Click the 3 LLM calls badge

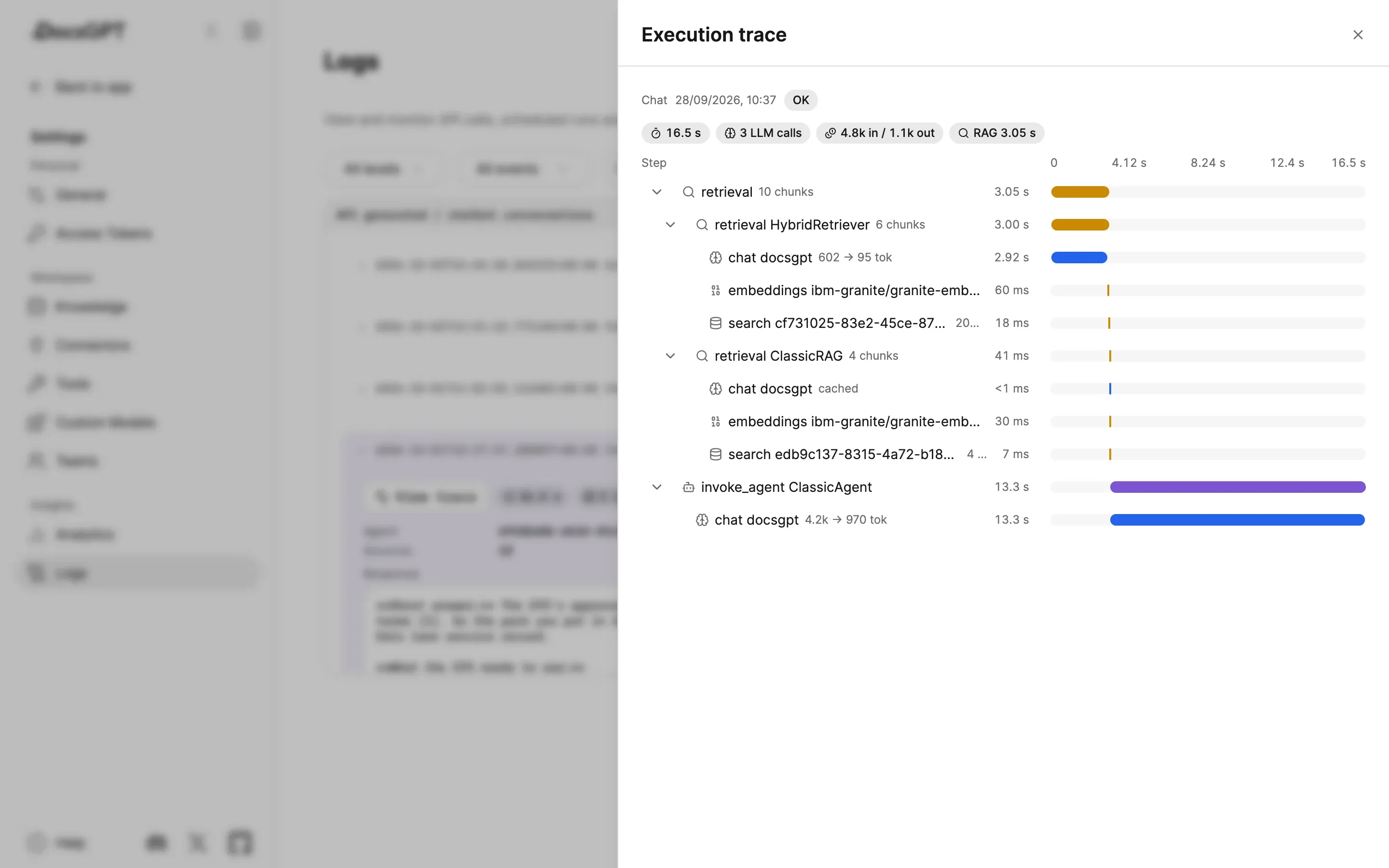[762, 133]
